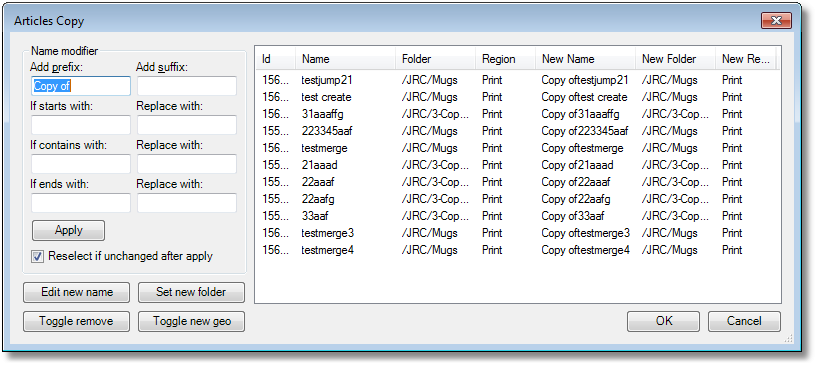The image size is (816, 366).
Task: Focus the Add prefix input field
Action: point(81,86)
